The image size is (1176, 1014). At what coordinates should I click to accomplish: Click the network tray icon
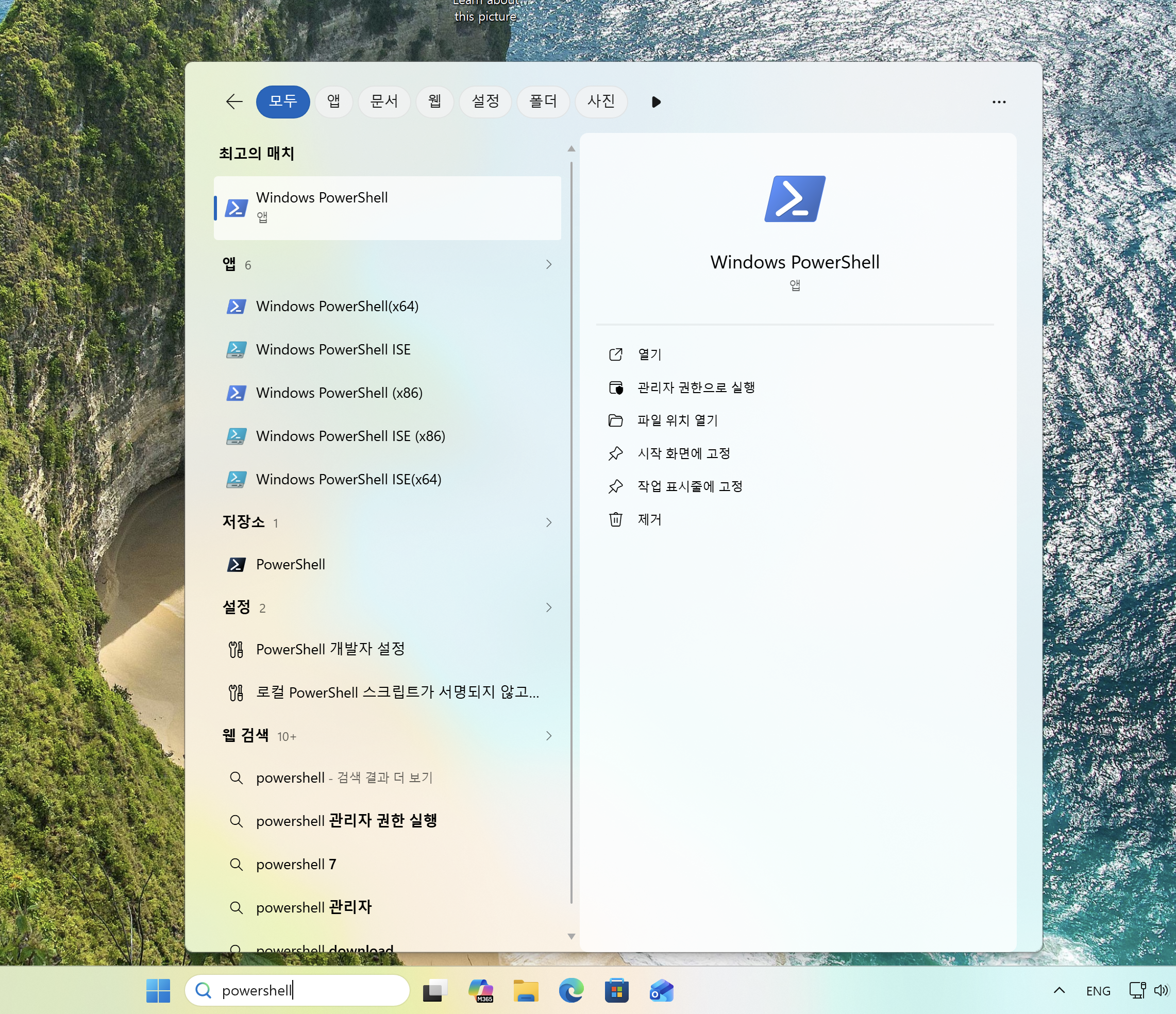[1137, 990]
